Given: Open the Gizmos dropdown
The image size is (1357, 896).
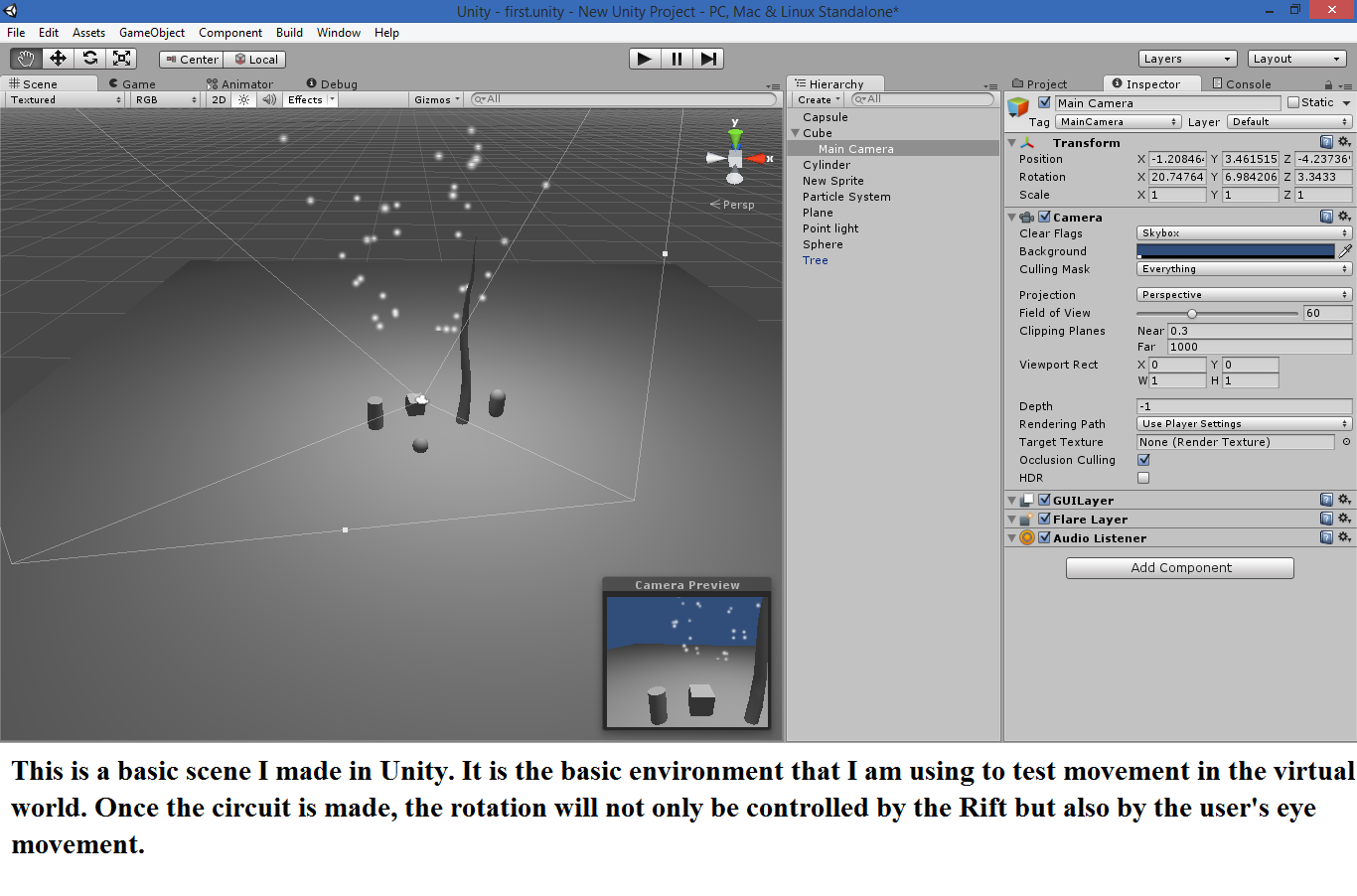Looking at the screenshot, I should [437, 100].
